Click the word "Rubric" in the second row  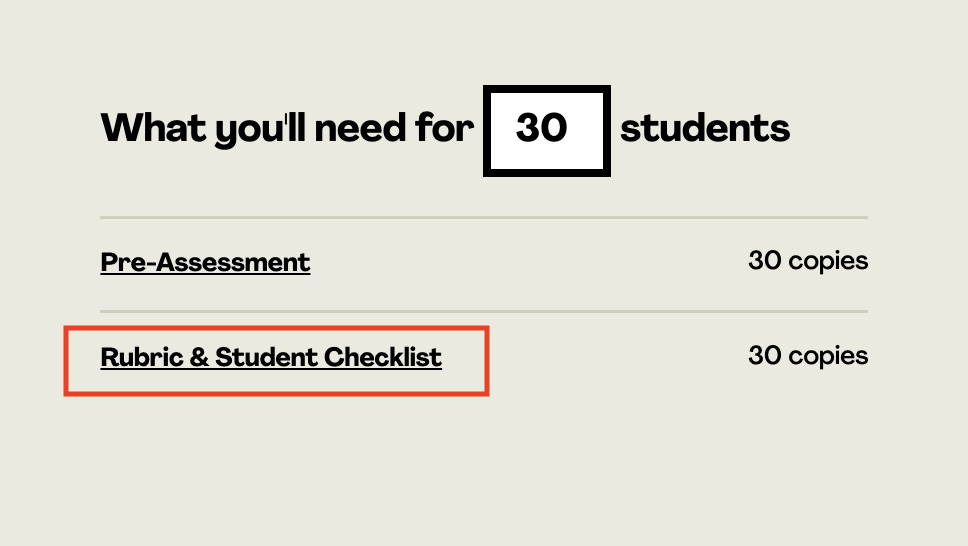(142, 358)
